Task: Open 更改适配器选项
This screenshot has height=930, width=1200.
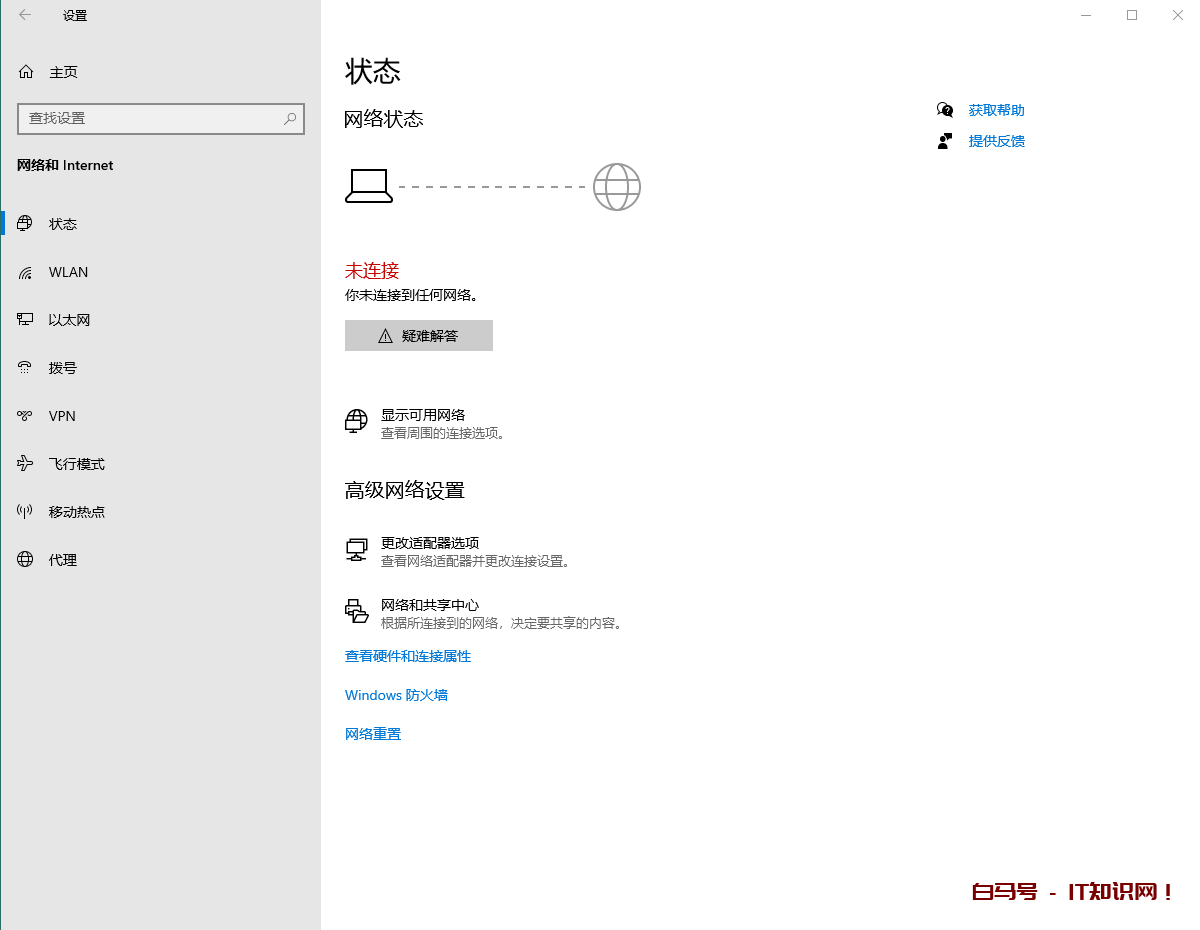Action: pos(429,543)
